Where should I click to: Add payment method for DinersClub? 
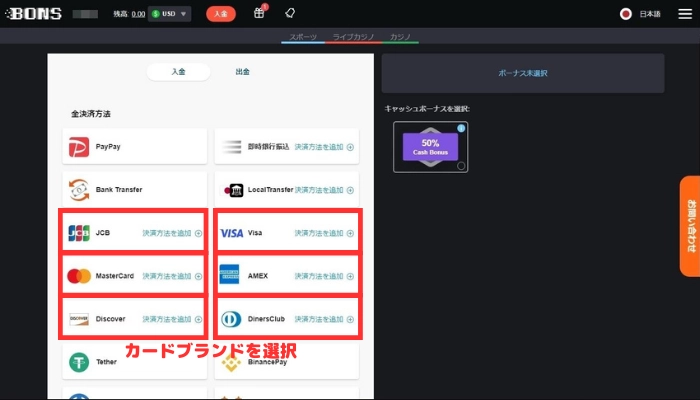(x=319, y=319)
